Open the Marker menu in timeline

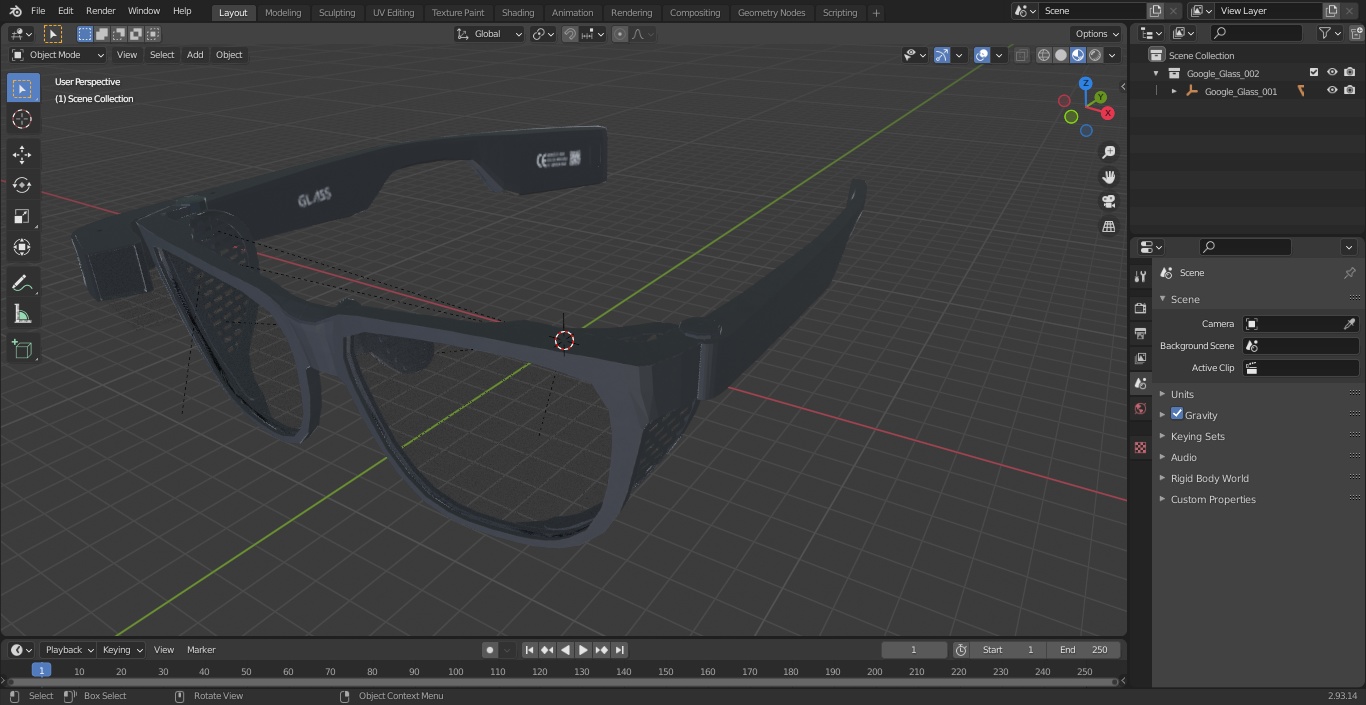click(201, 650)
